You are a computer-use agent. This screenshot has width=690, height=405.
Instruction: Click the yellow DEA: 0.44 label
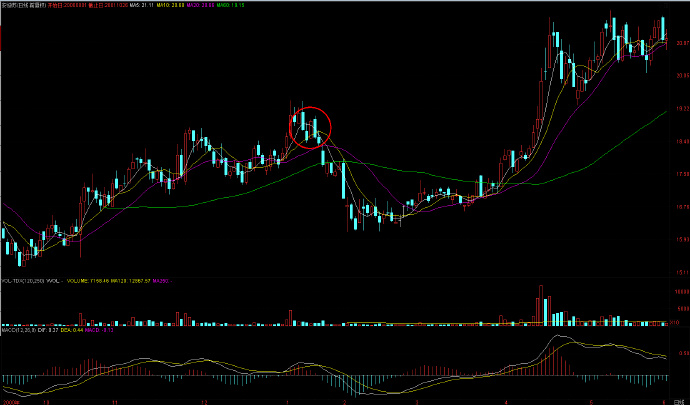tap(72, 330)
